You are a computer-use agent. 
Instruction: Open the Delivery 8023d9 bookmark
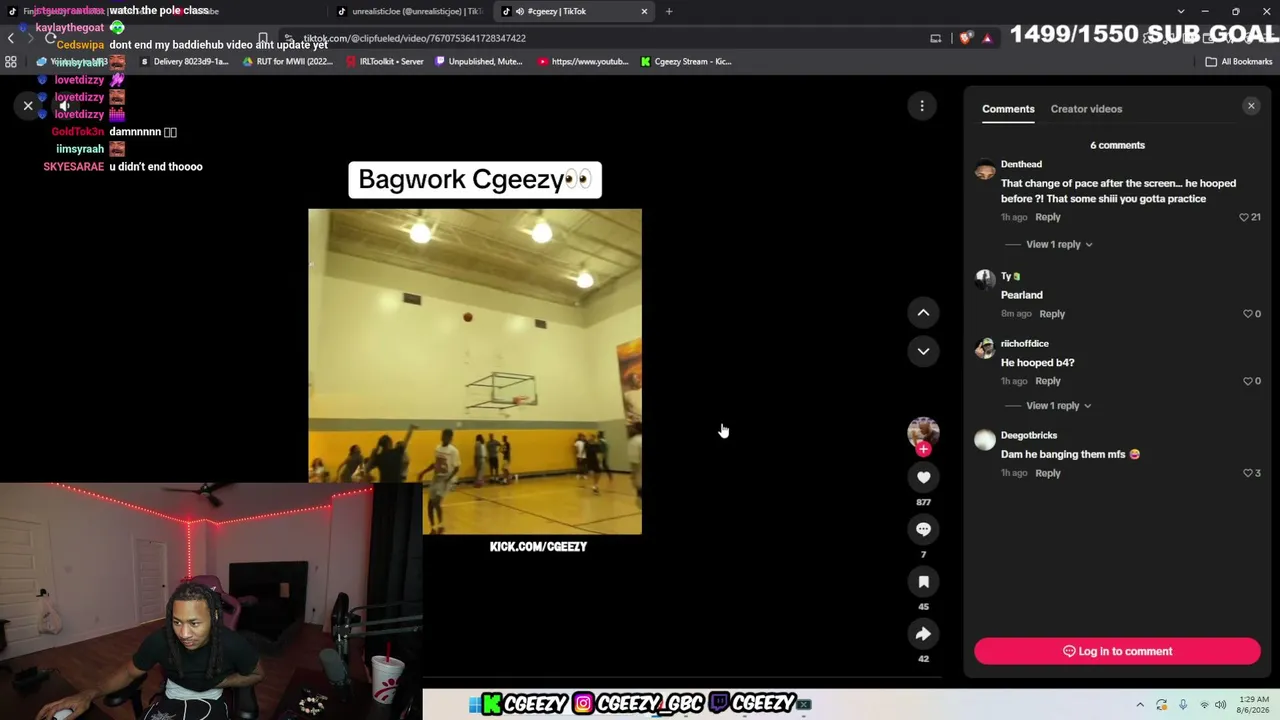coord(185,61)
